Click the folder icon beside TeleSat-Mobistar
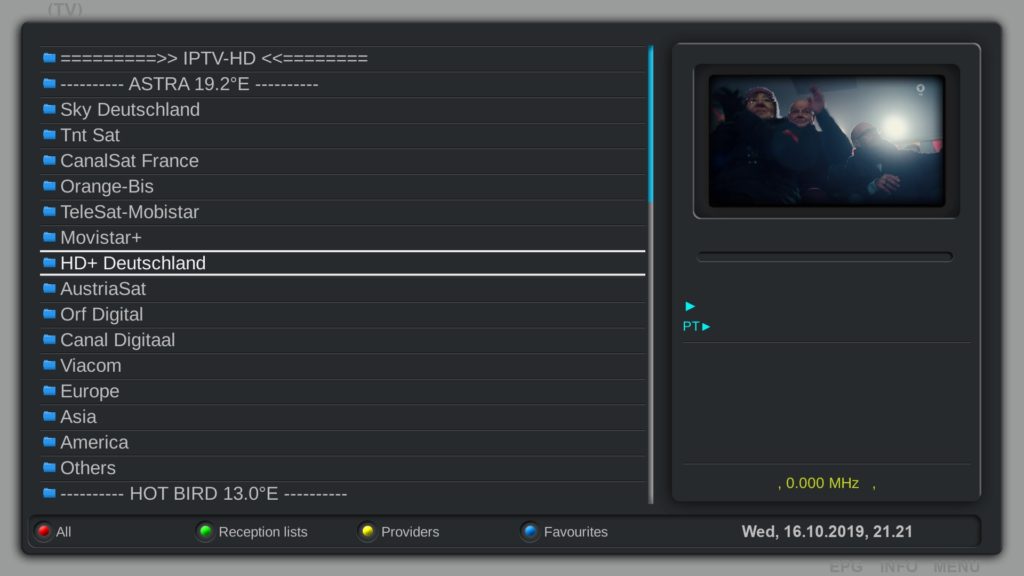Screen dimensions: 1024x576 [49, 212]
